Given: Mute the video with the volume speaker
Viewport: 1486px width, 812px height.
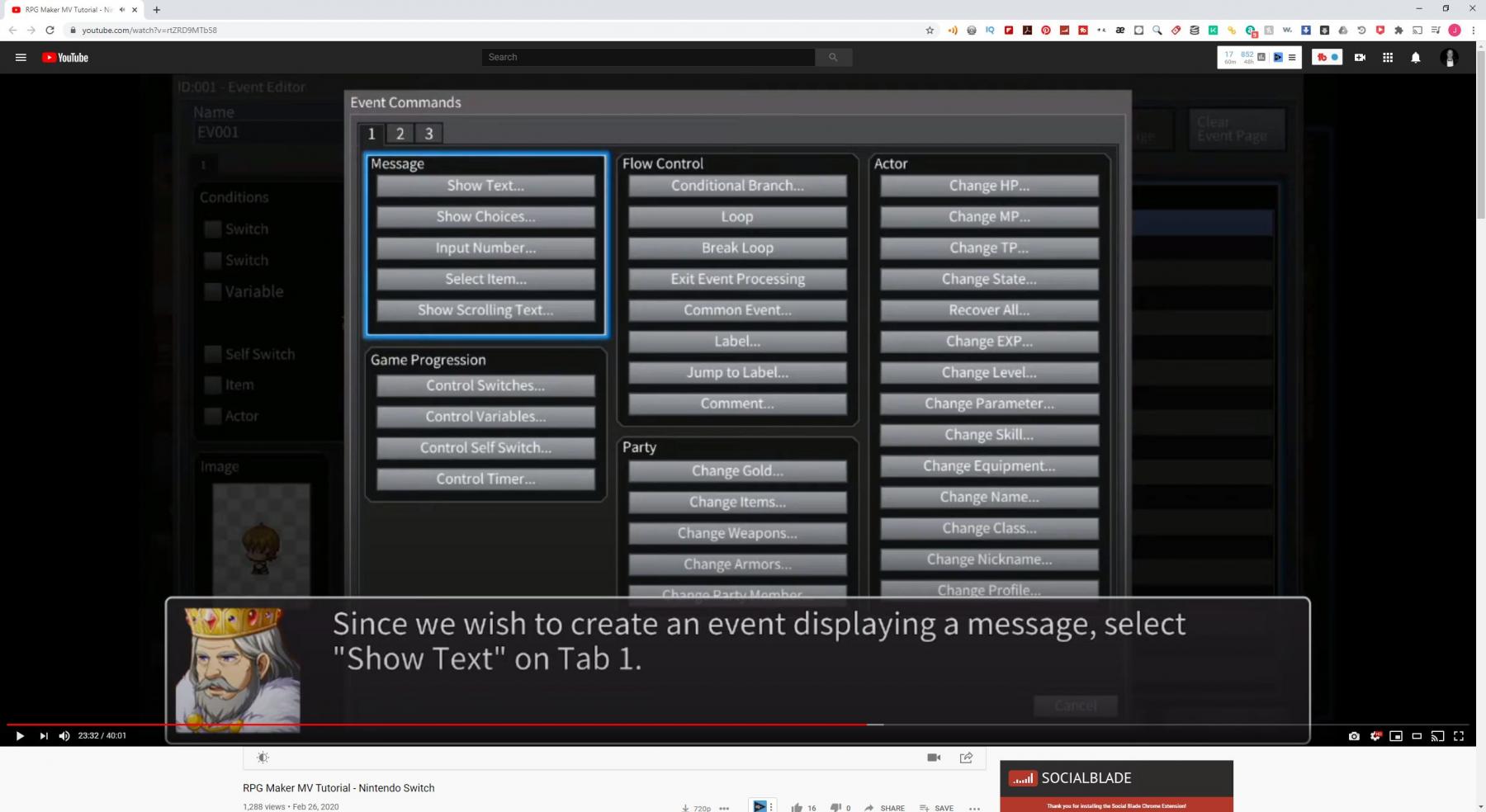Looking at the screenshot, I should (x=64, y=736).
